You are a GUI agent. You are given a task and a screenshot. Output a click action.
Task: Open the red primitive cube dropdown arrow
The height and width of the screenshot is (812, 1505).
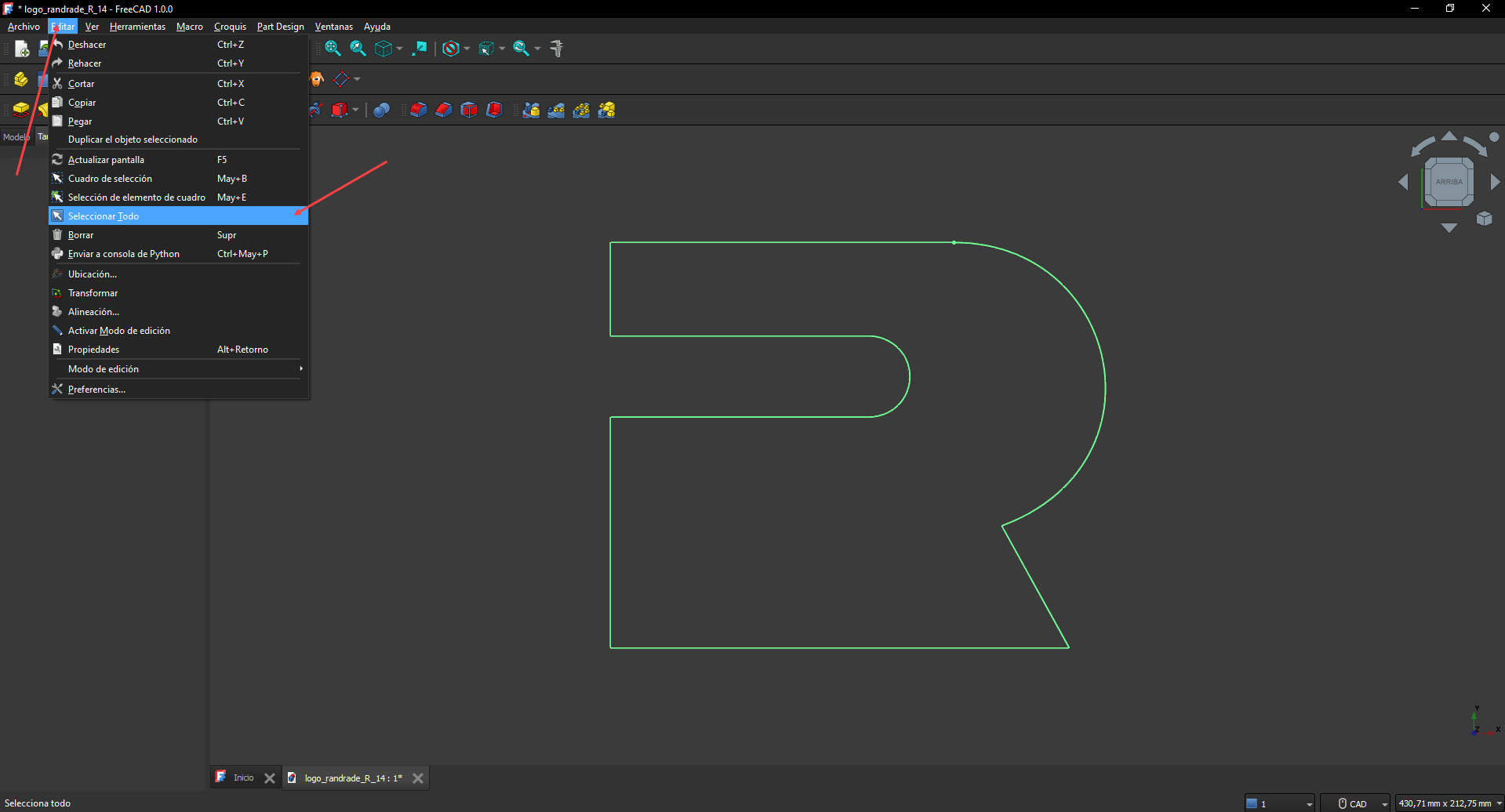355,110
